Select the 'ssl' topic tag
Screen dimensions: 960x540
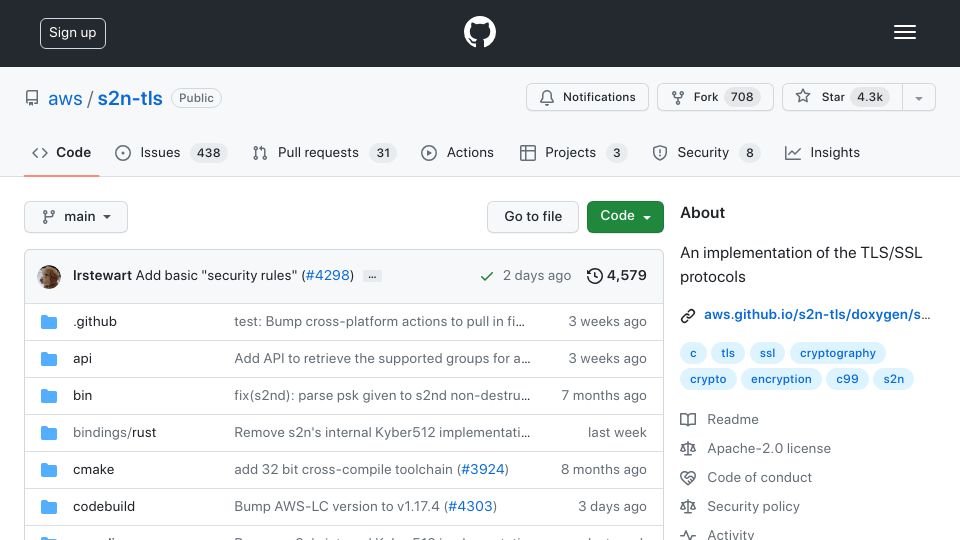coord(767,353)
